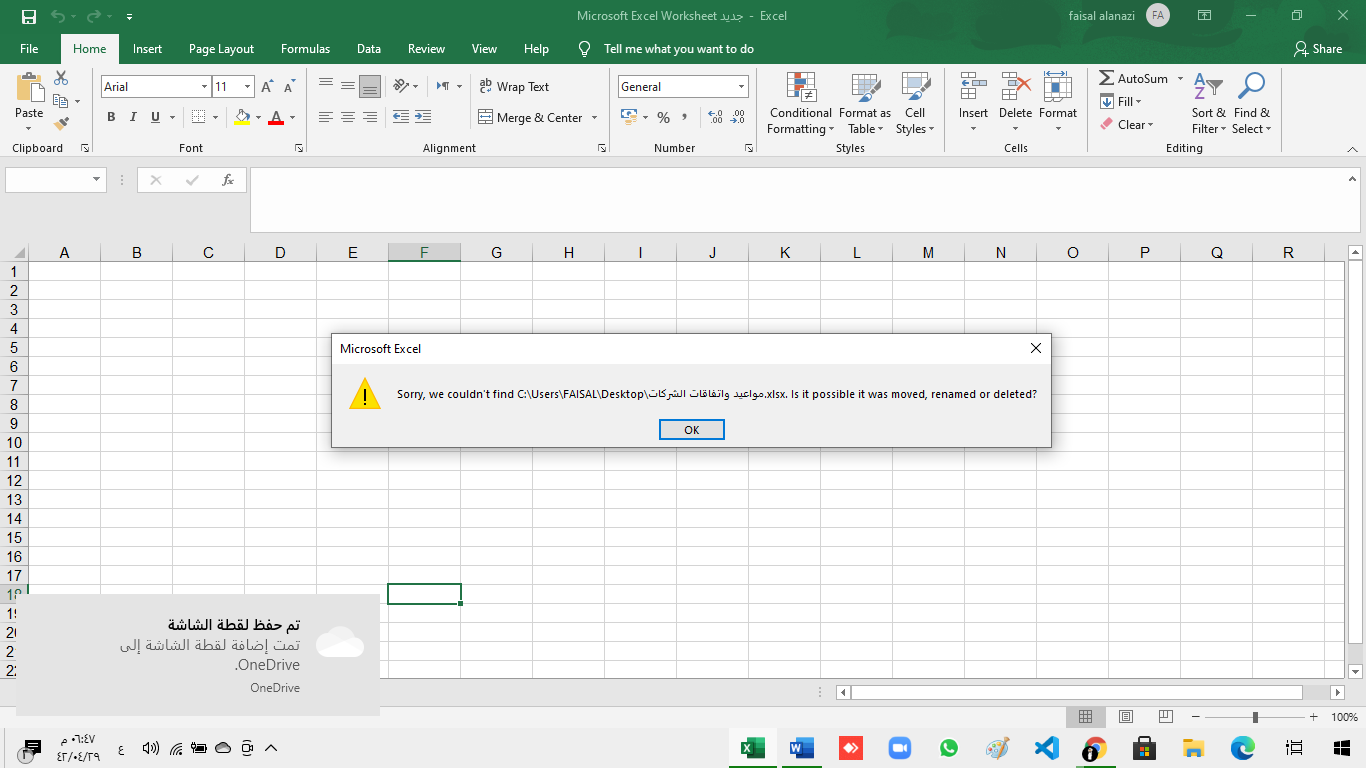This screenshot has height=768, width=1366.
Task: Click the Cut scissors icon
Action: pyautogui.click(x=61, y=78)
